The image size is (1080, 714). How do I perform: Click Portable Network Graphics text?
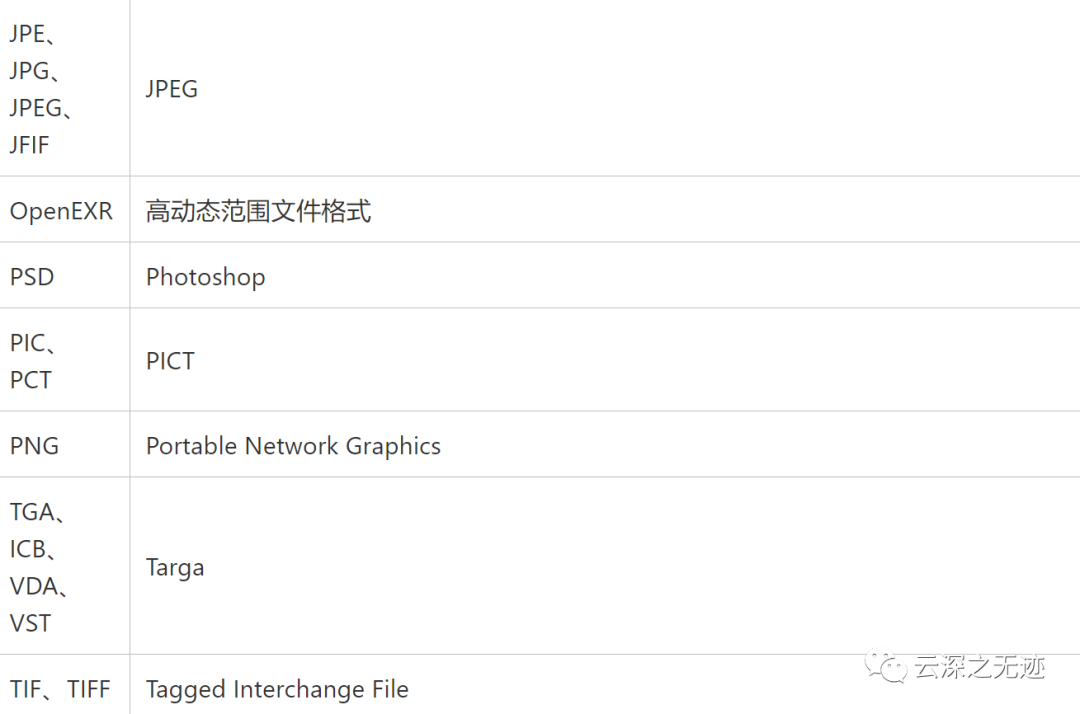click(x=293, y=446)
